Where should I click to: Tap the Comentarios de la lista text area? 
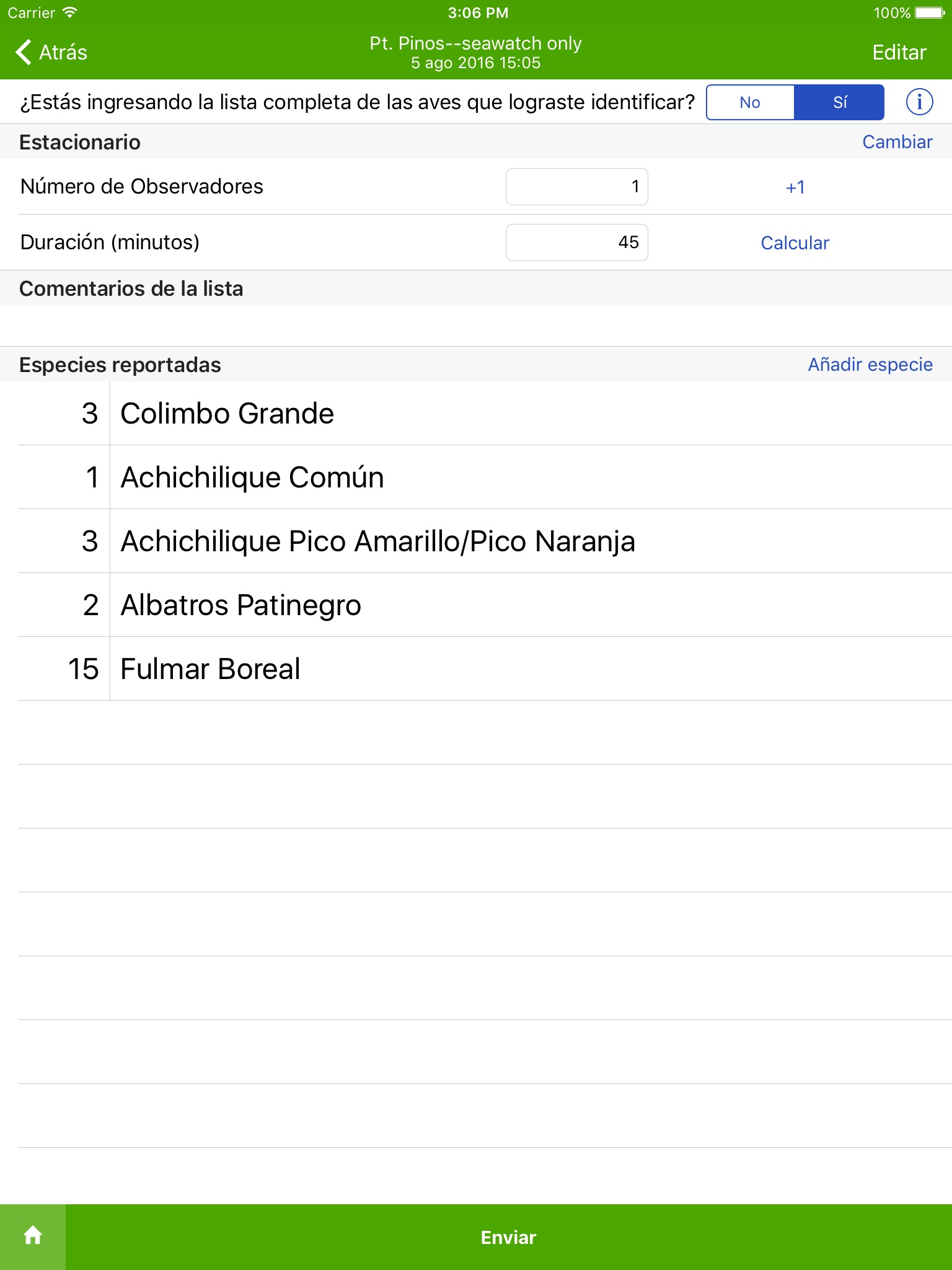(476, 326)
